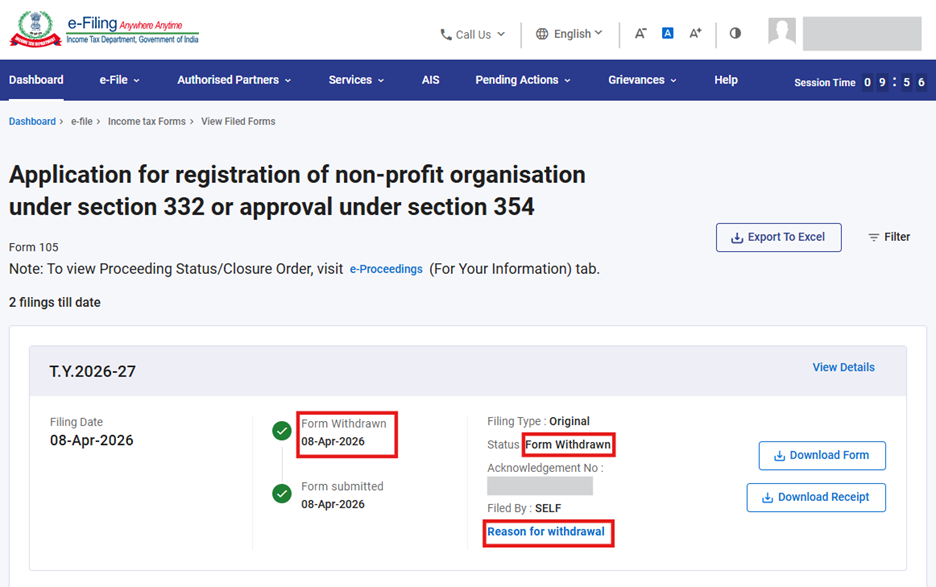
Task: Go to the AIS tab
Action: tap(430, 80)
